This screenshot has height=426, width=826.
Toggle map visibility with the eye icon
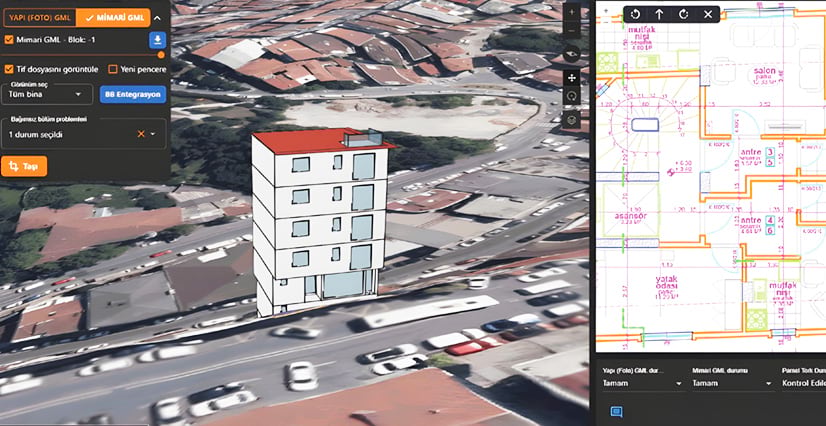pos(572,54)
